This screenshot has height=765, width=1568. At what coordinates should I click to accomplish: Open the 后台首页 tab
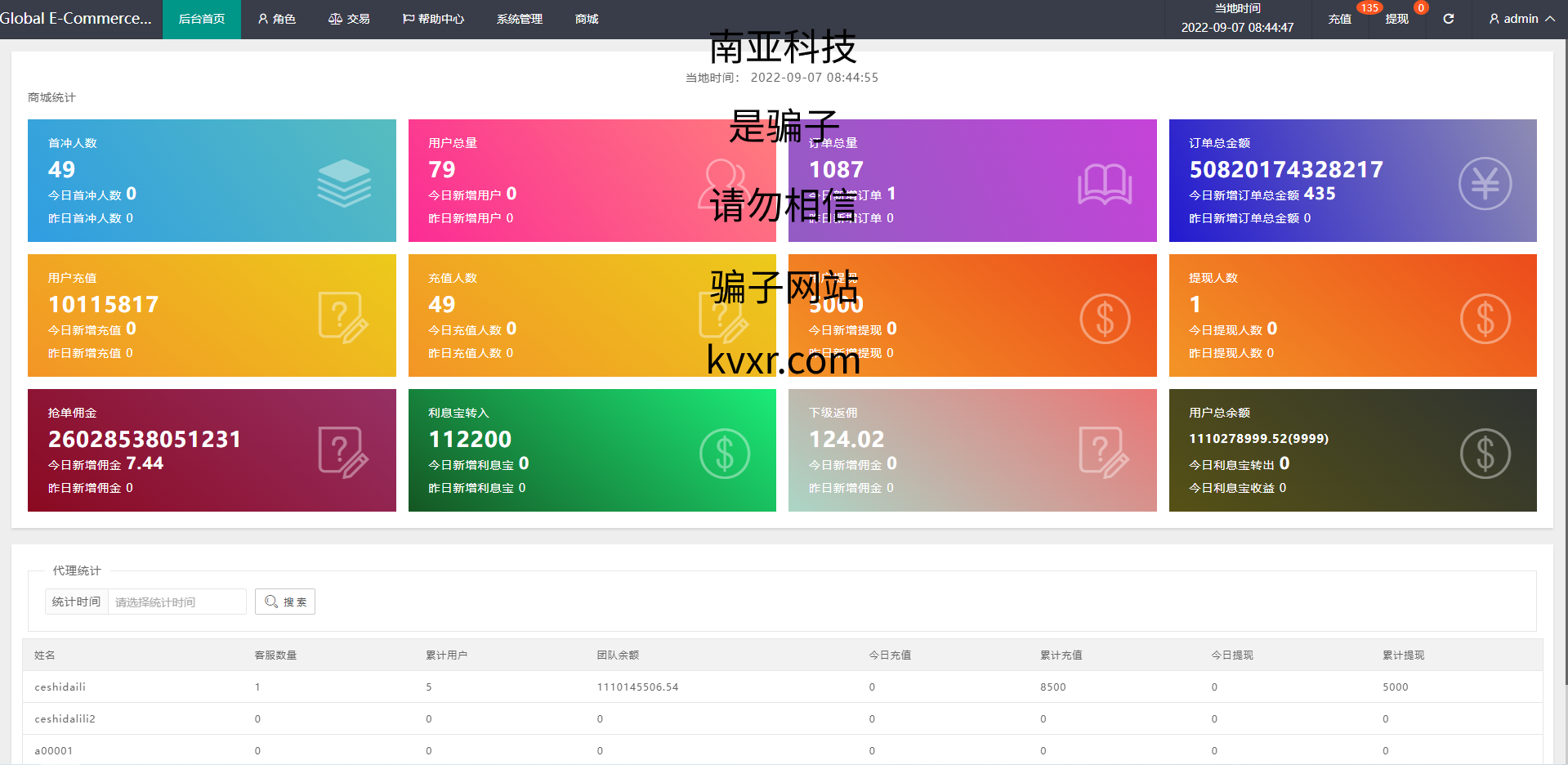(x=202, y=19)
